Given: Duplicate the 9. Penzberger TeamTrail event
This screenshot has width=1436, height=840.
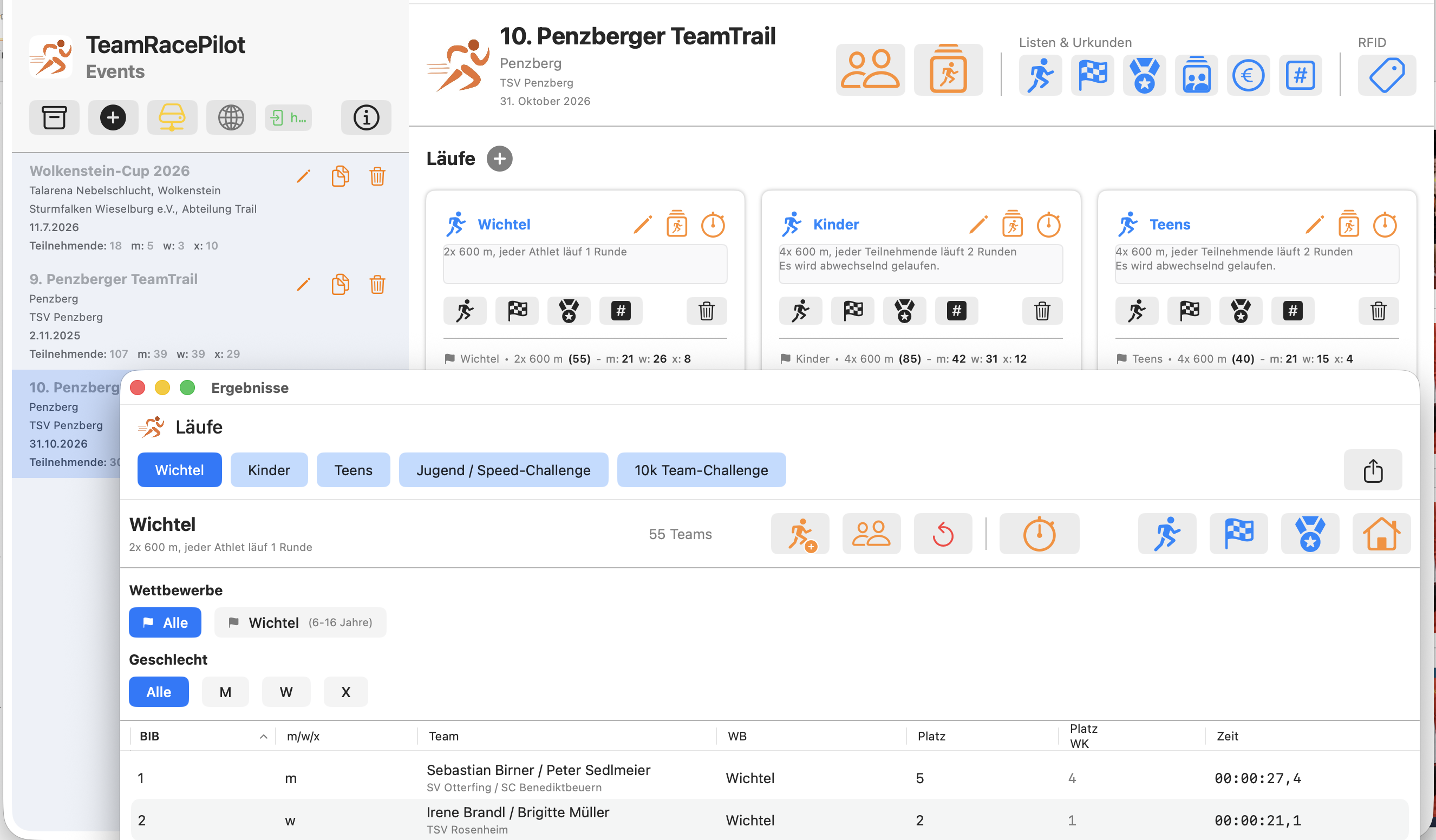Looking at the screenshot, I should pyautogui.click(x=340, y=284).
